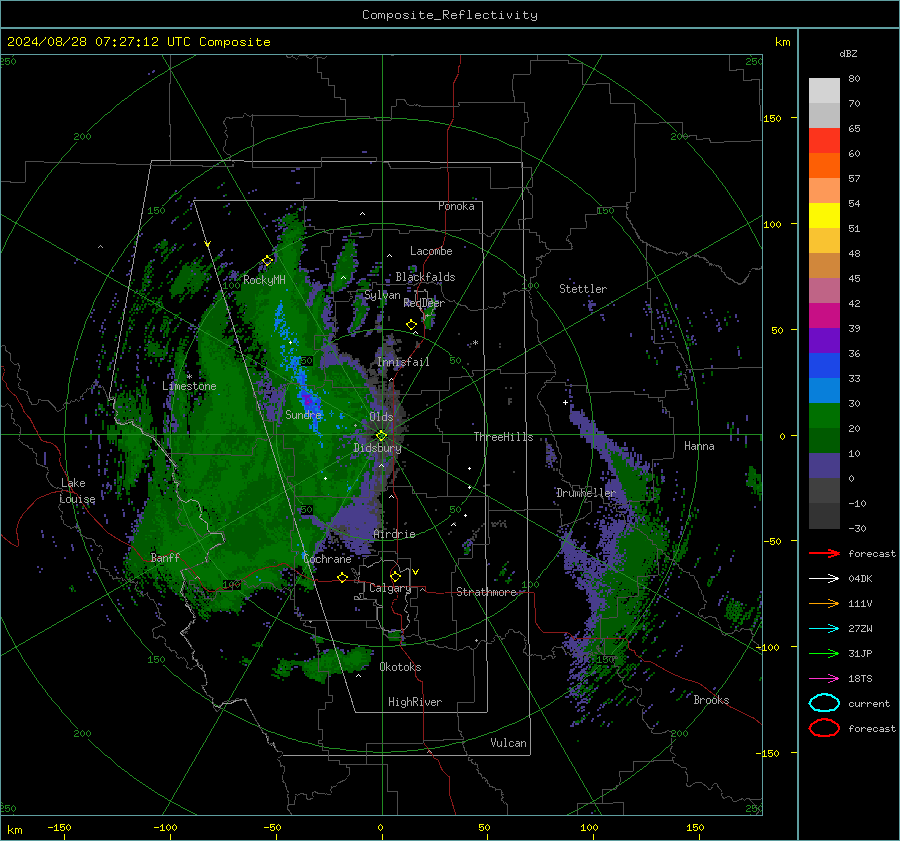Click the yellow diamond marker below RedDeer label
This screenshot has width=900, height=841.
pos(412,325)
